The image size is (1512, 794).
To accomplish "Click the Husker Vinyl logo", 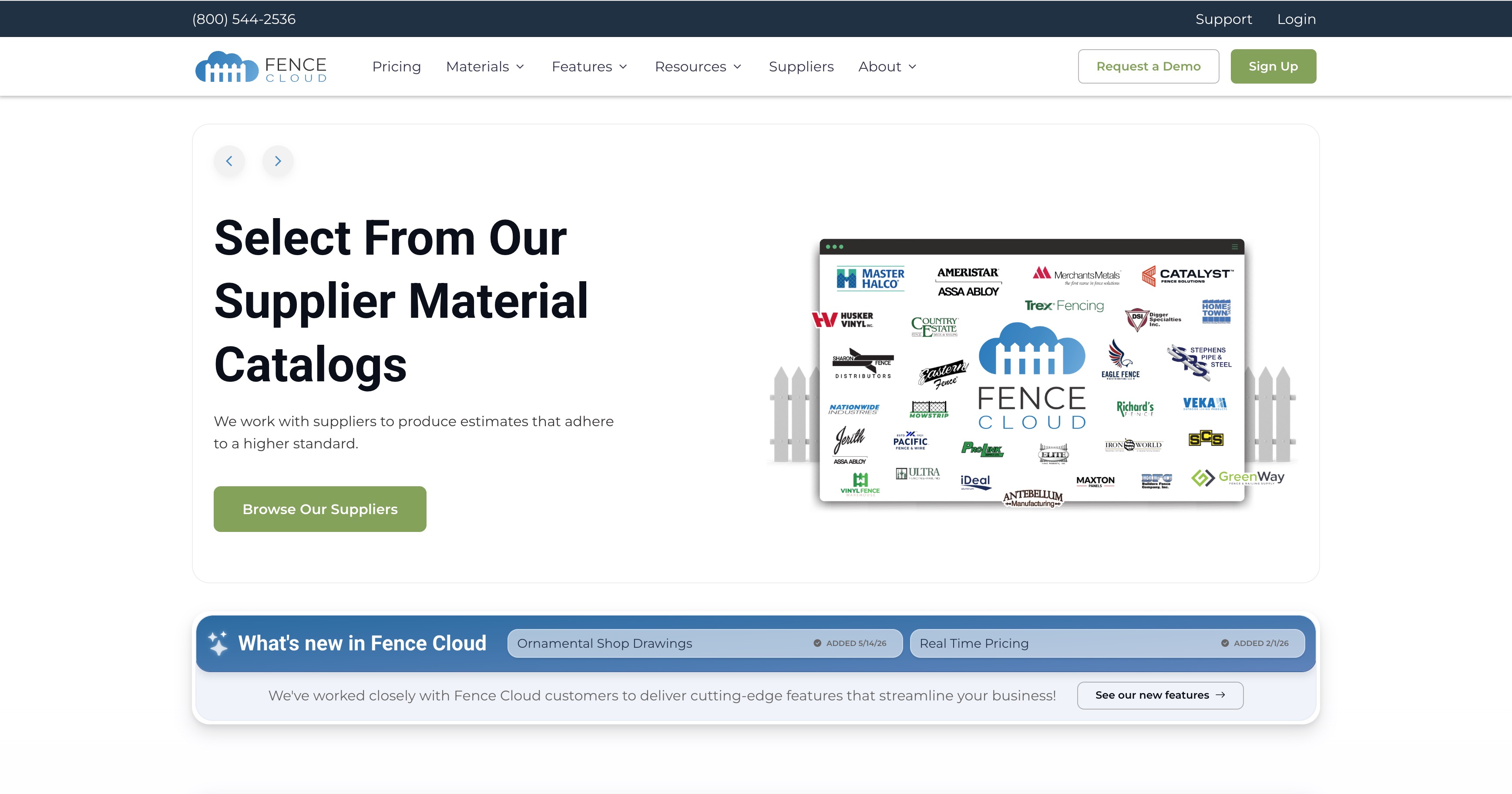I will [843, 320].
